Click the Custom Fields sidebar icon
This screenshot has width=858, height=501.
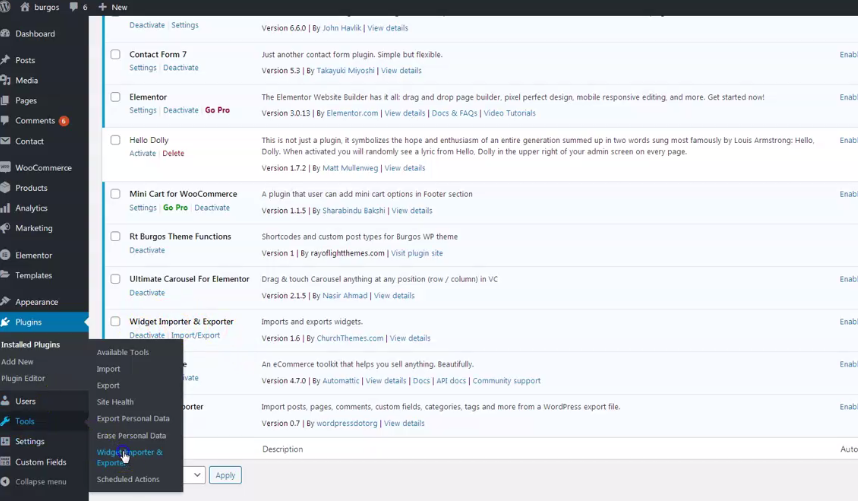point(5,462)
